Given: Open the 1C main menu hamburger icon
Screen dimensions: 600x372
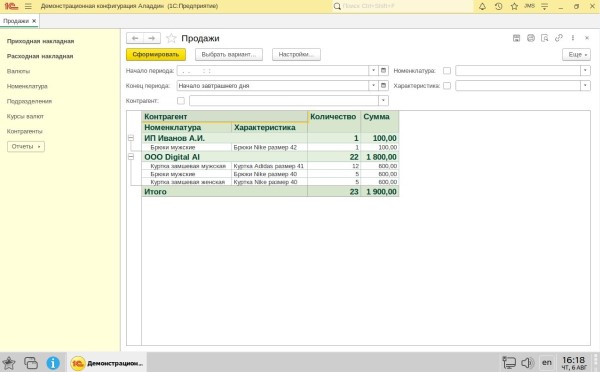Looking at the screenshot, I should [x=28, y=7].
